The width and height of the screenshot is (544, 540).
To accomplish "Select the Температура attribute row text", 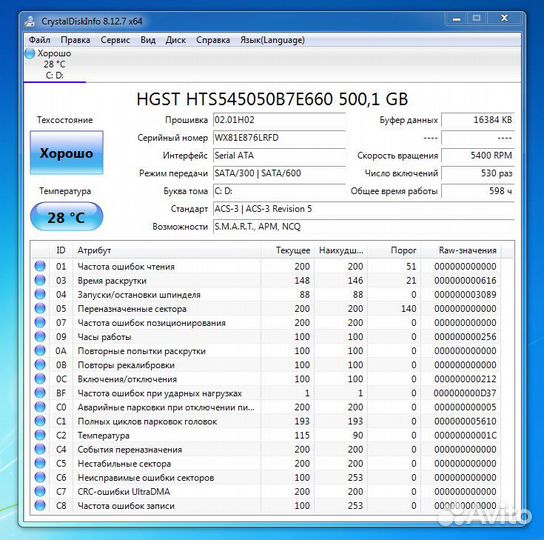I will click(103, 435).
